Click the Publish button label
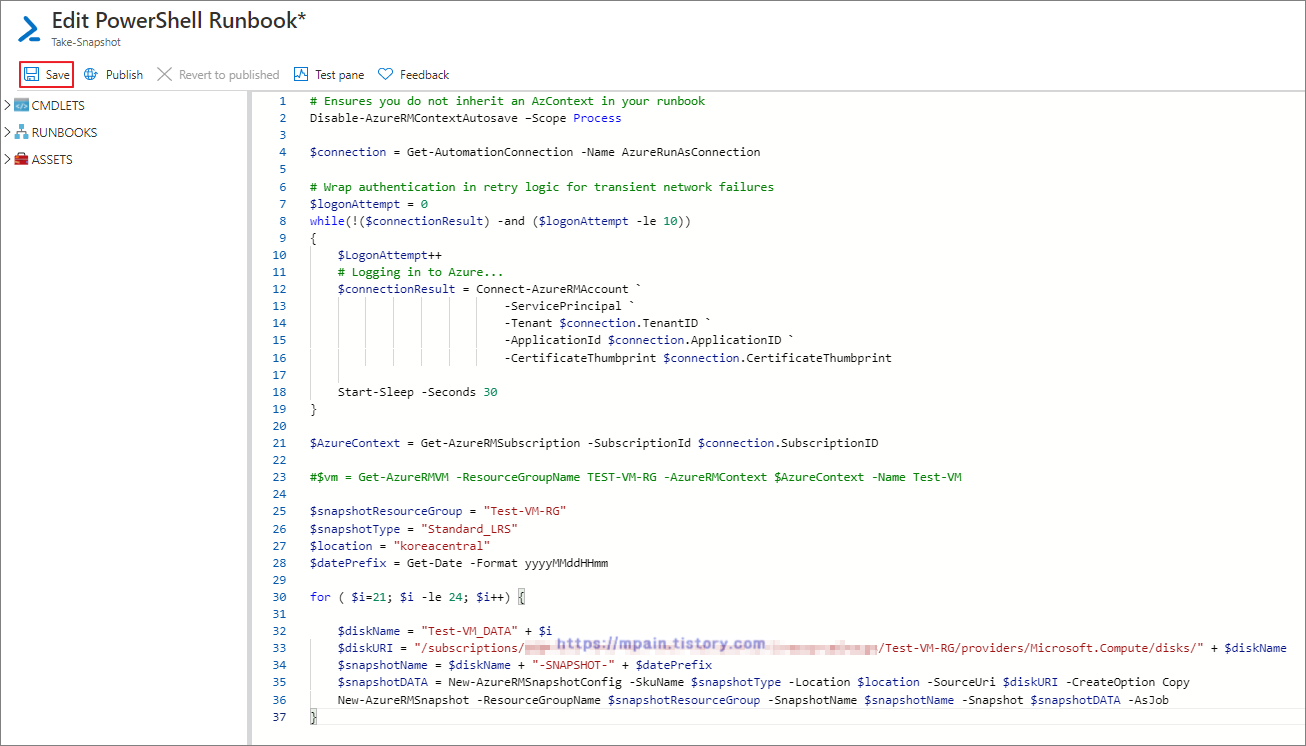1306x746 pixels. 124,75
